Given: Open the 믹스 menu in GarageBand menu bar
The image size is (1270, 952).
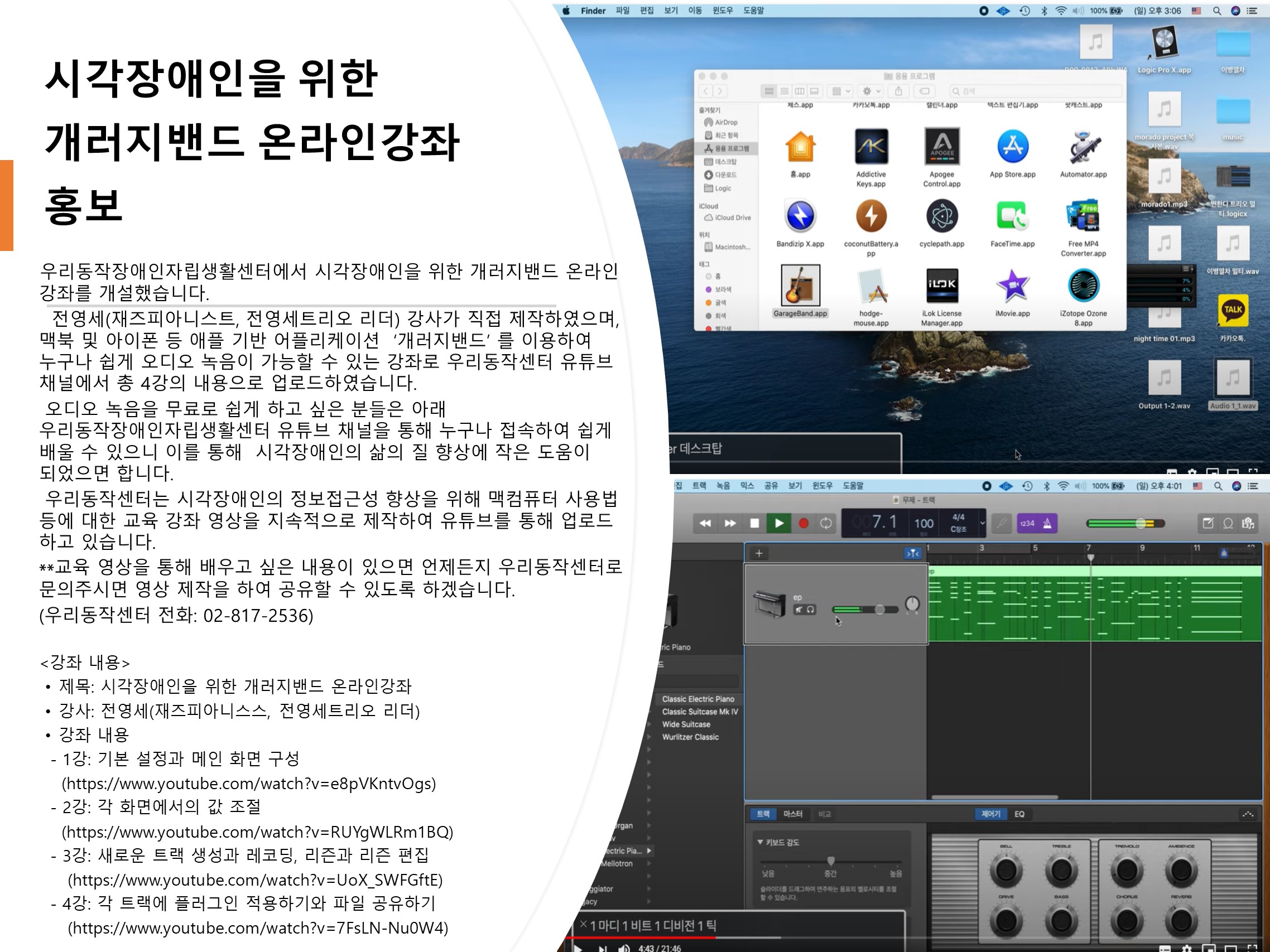Looking at the screenshot, I should (747, 485).
